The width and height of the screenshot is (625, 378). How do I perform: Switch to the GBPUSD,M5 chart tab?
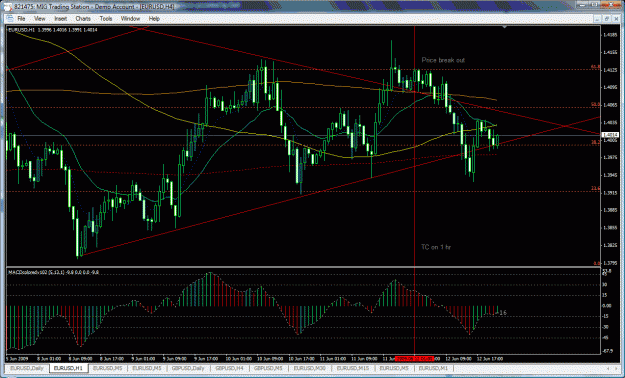point(268,368)
